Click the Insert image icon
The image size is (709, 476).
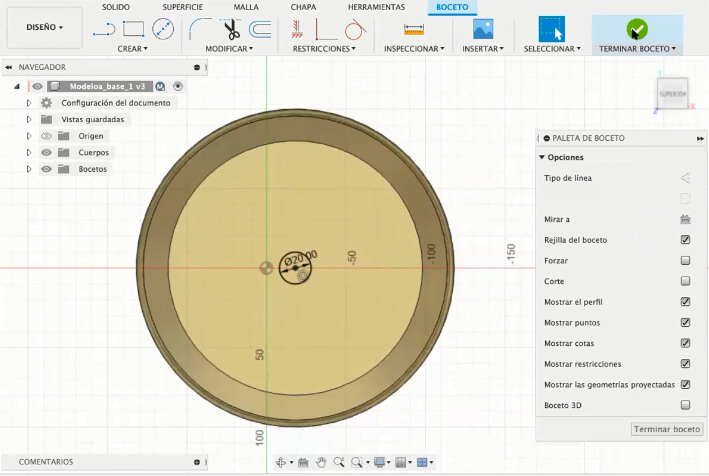(483, 29)
